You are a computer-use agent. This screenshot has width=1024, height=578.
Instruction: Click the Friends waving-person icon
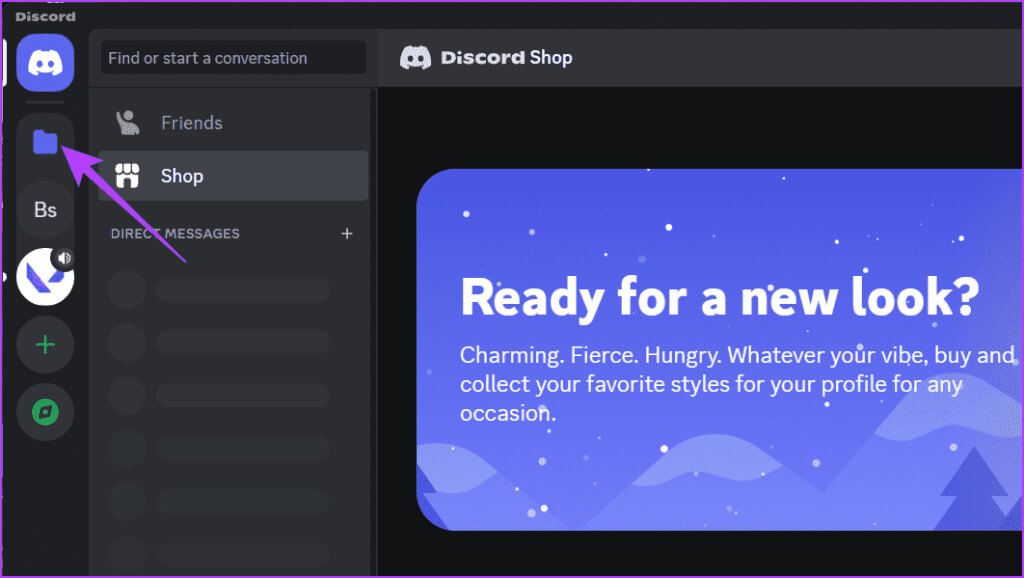click(127, 122)
